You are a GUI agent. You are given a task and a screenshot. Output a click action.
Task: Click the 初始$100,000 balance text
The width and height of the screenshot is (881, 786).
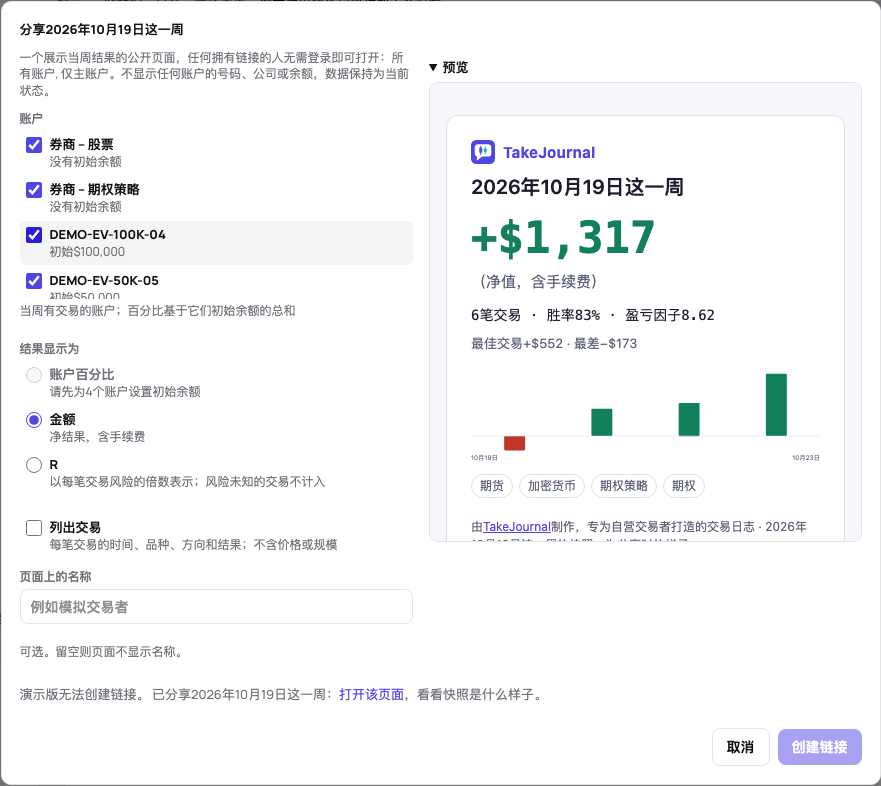[87, 252]
